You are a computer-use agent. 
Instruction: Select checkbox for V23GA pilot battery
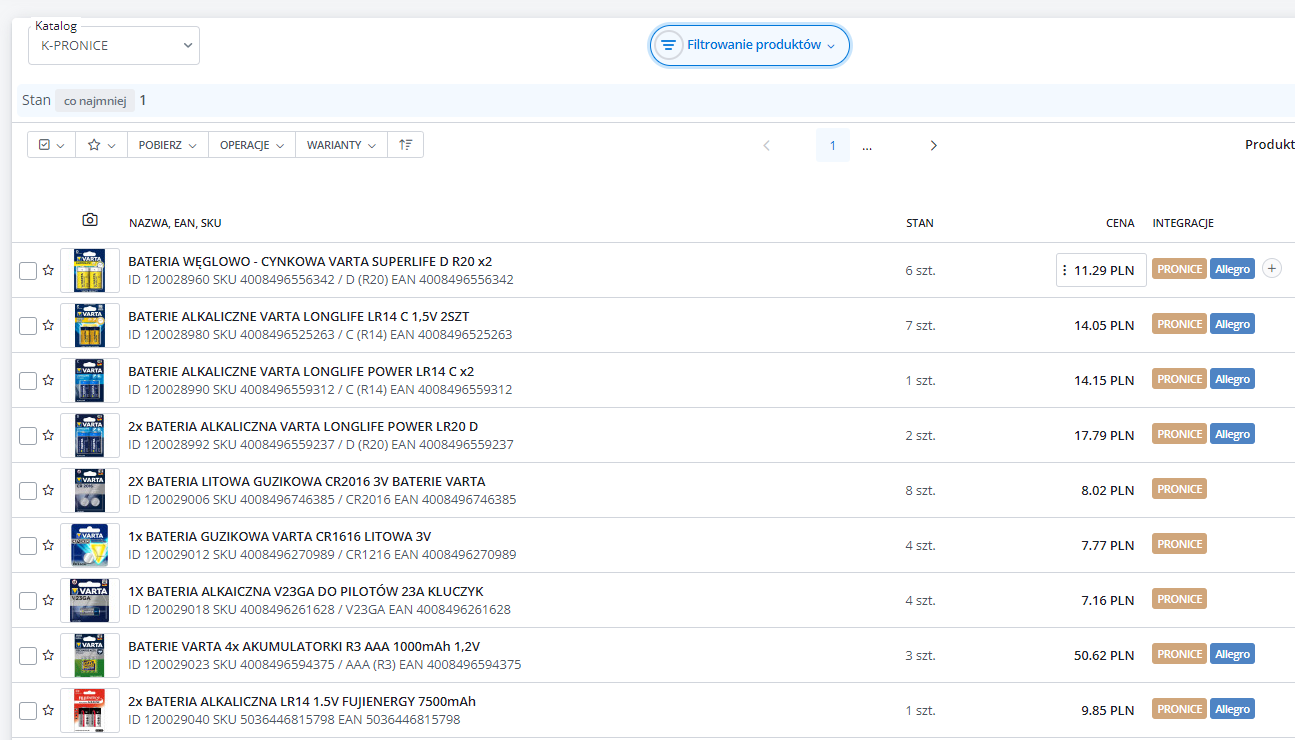[x=28, y=601]
